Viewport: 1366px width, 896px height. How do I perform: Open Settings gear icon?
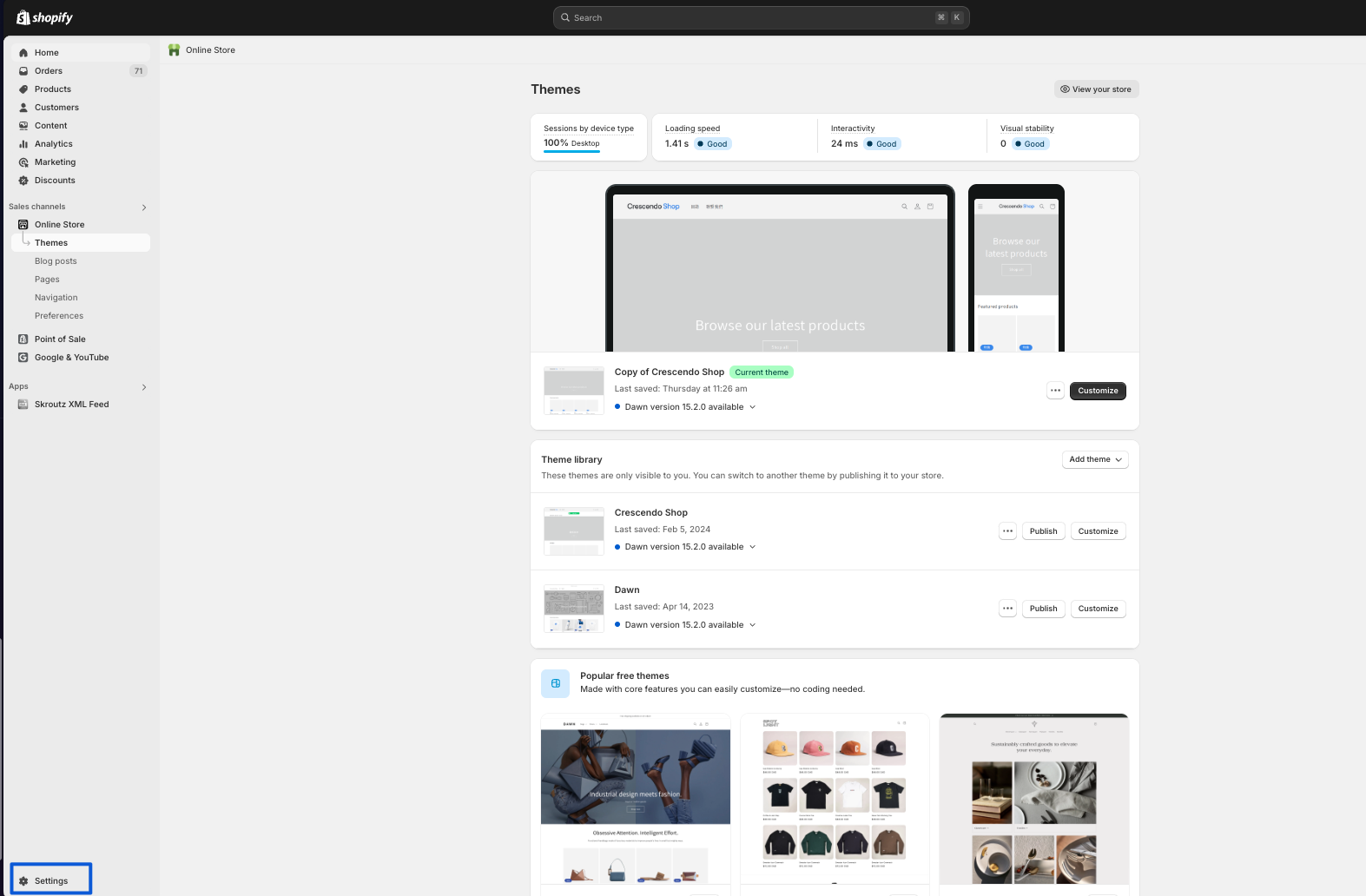point(23,880)
